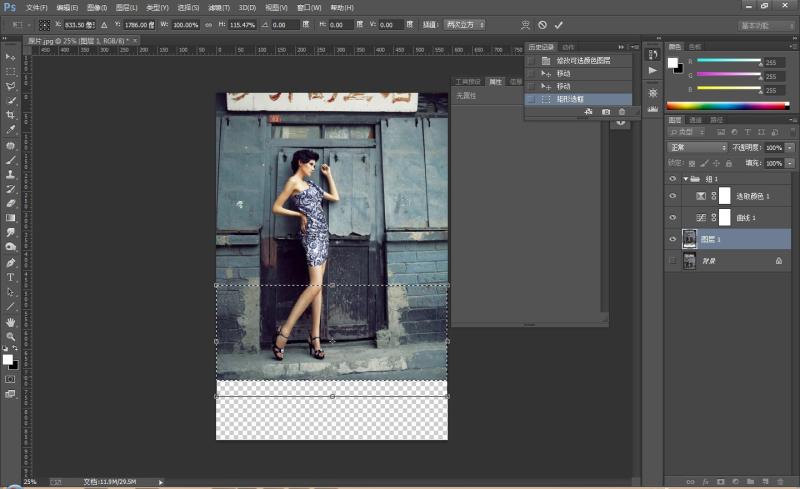Click the link layers icon at Layers bottom

click(690, 481)
